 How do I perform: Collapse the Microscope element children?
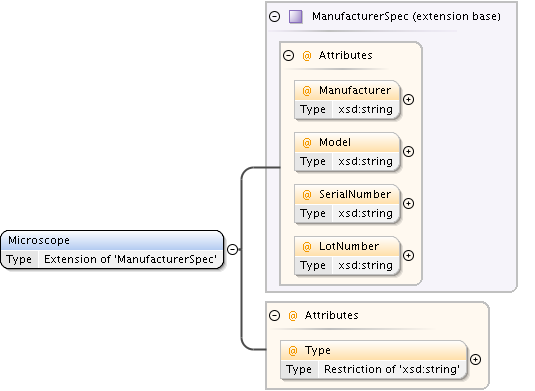(x=232, y=249)
